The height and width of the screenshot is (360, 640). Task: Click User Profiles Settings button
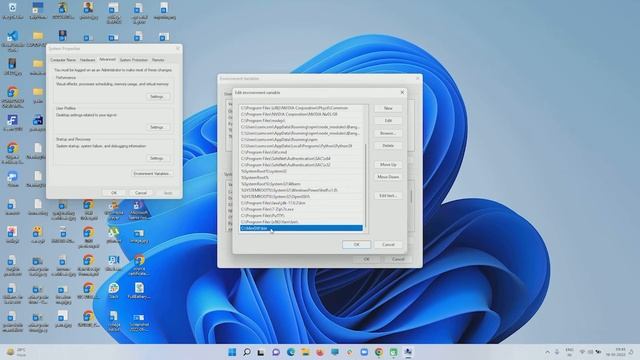click(157, 127)
